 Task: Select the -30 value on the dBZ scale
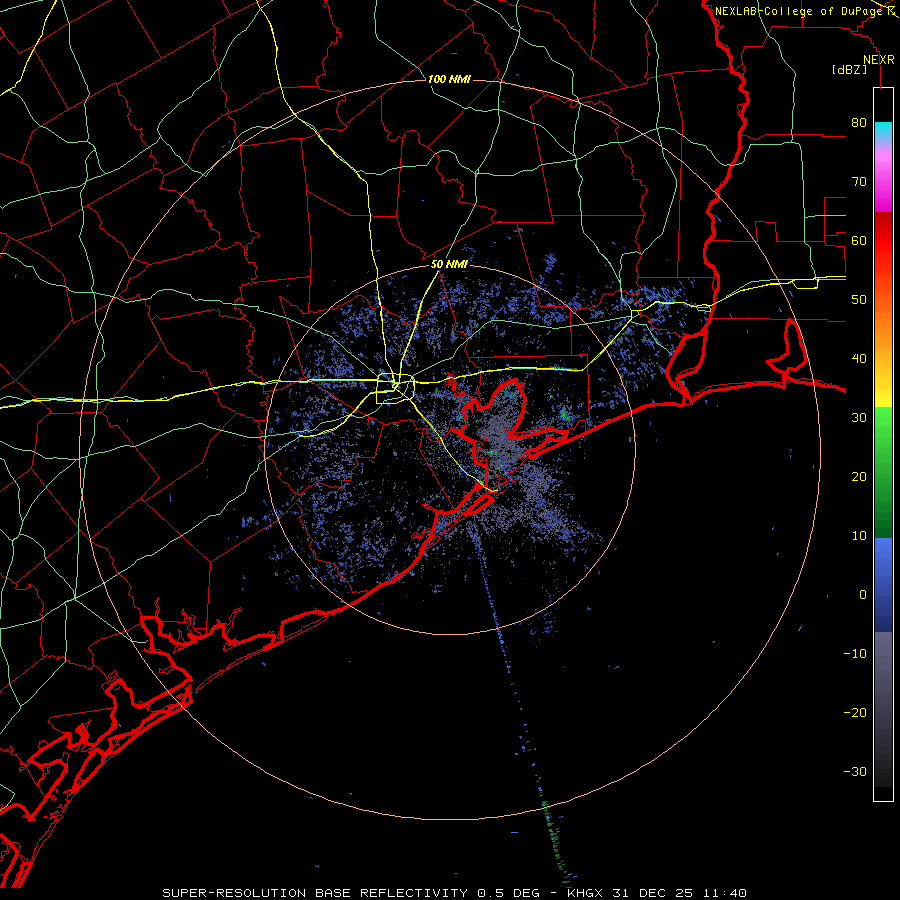coord(855,771)
